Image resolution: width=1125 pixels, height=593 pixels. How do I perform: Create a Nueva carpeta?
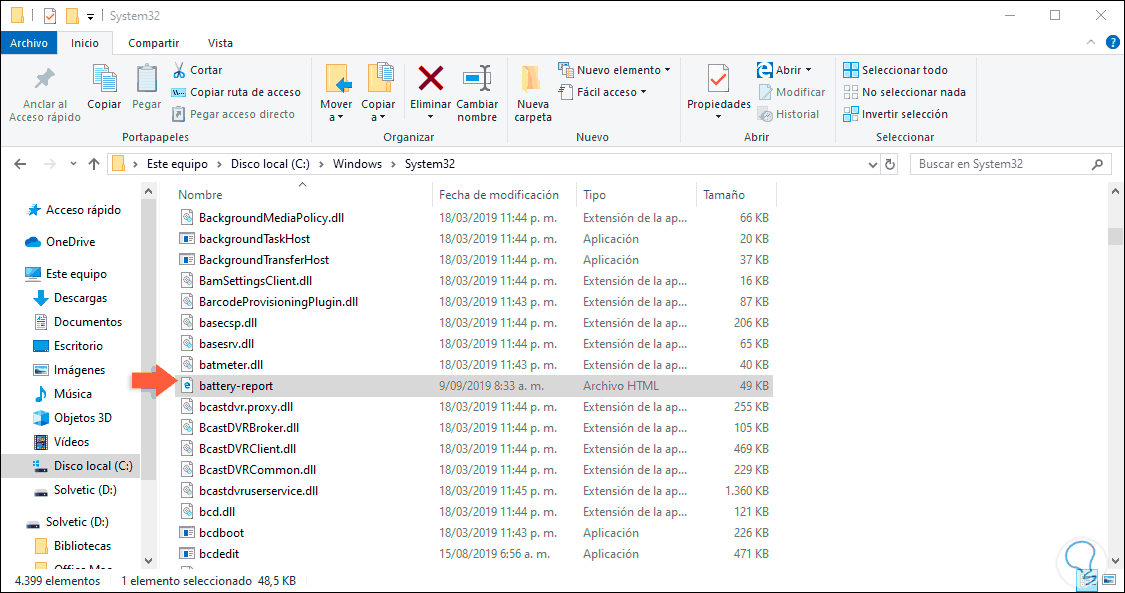pos(533,93)
